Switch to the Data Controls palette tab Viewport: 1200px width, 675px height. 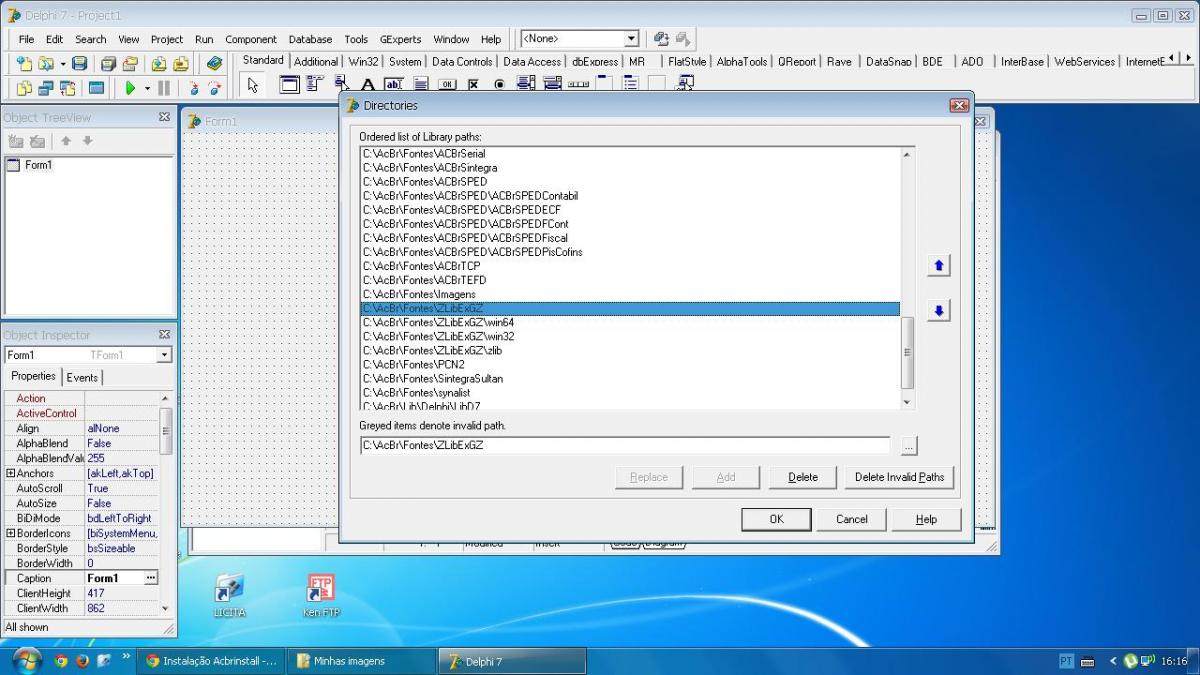462,61
